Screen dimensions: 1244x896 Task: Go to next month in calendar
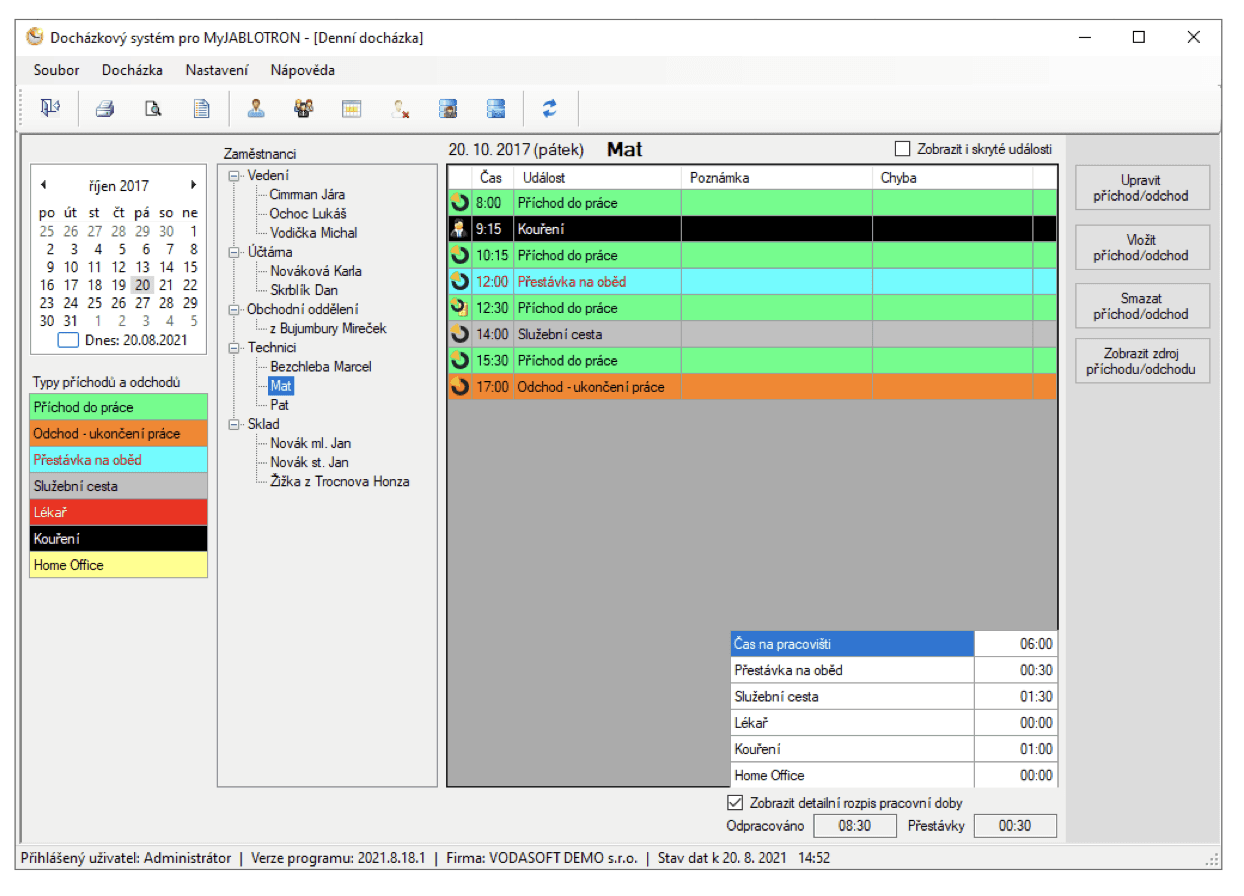click(193, 185)
